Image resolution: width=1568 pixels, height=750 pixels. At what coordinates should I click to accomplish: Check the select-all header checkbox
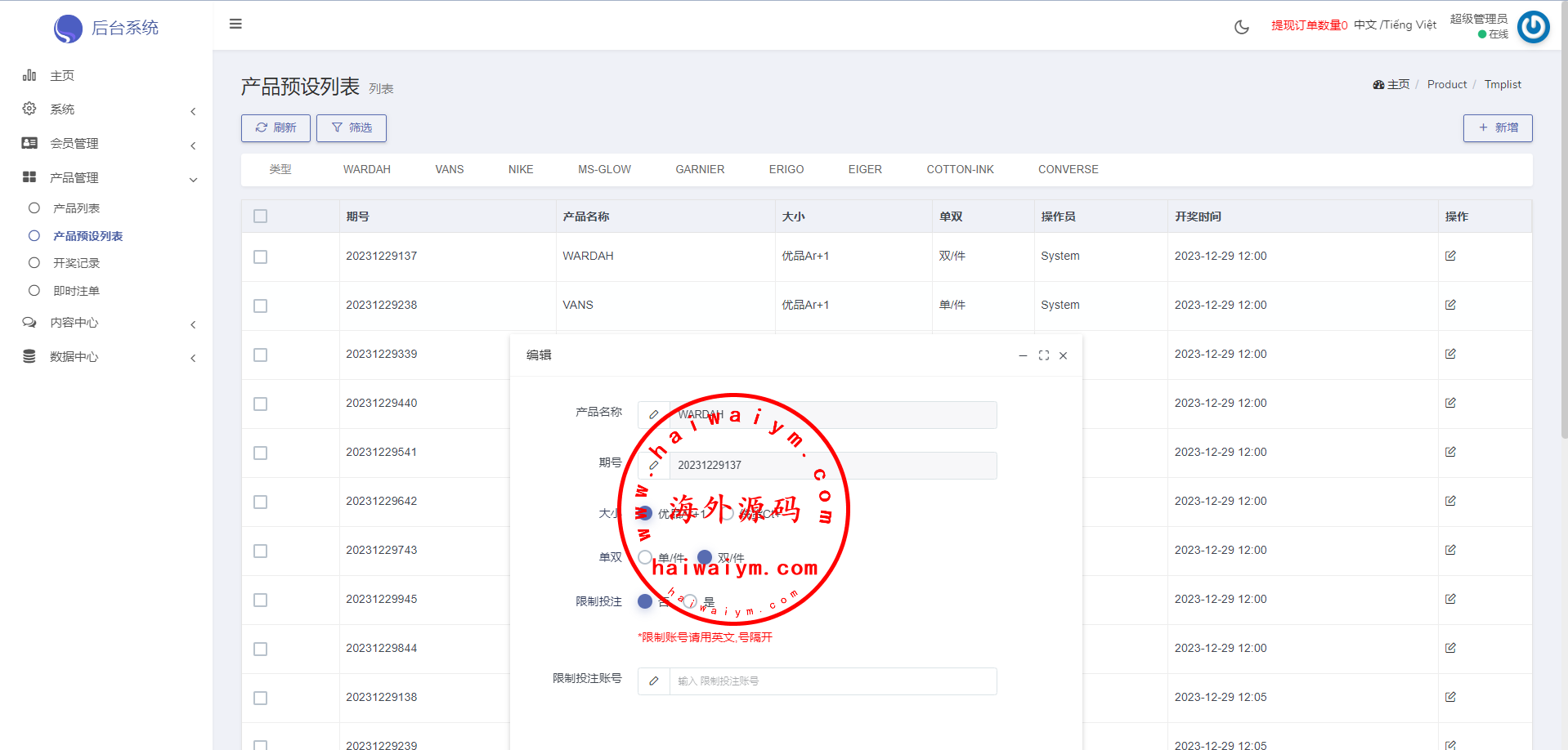tap(261, 217)
